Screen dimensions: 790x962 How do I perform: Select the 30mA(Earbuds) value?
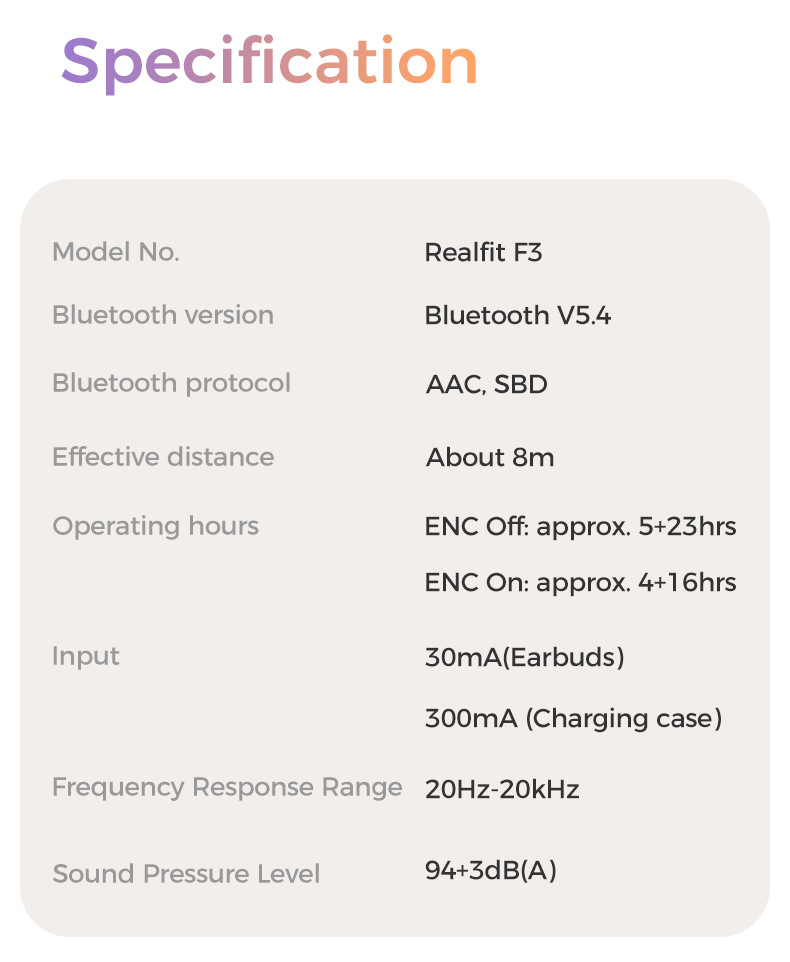(524, 657)
